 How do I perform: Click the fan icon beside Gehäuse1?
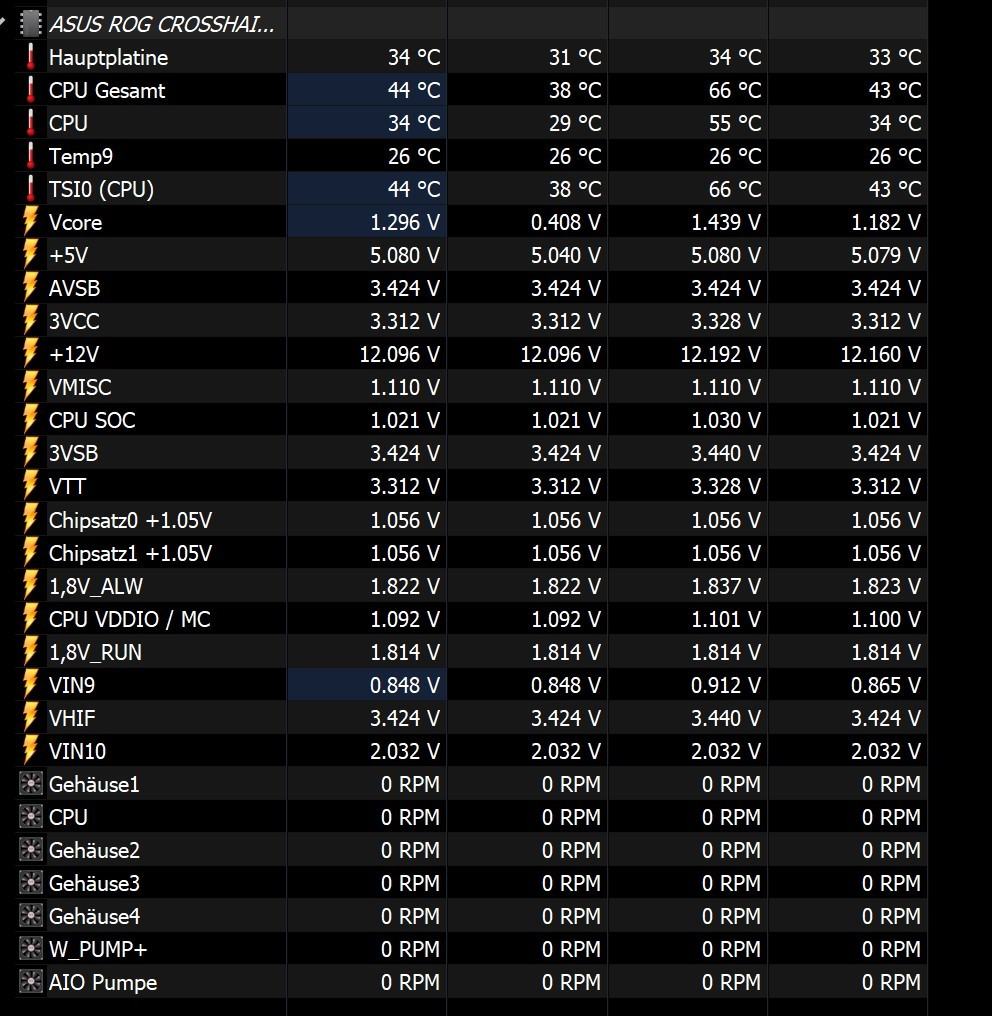(x=30, y=784)
